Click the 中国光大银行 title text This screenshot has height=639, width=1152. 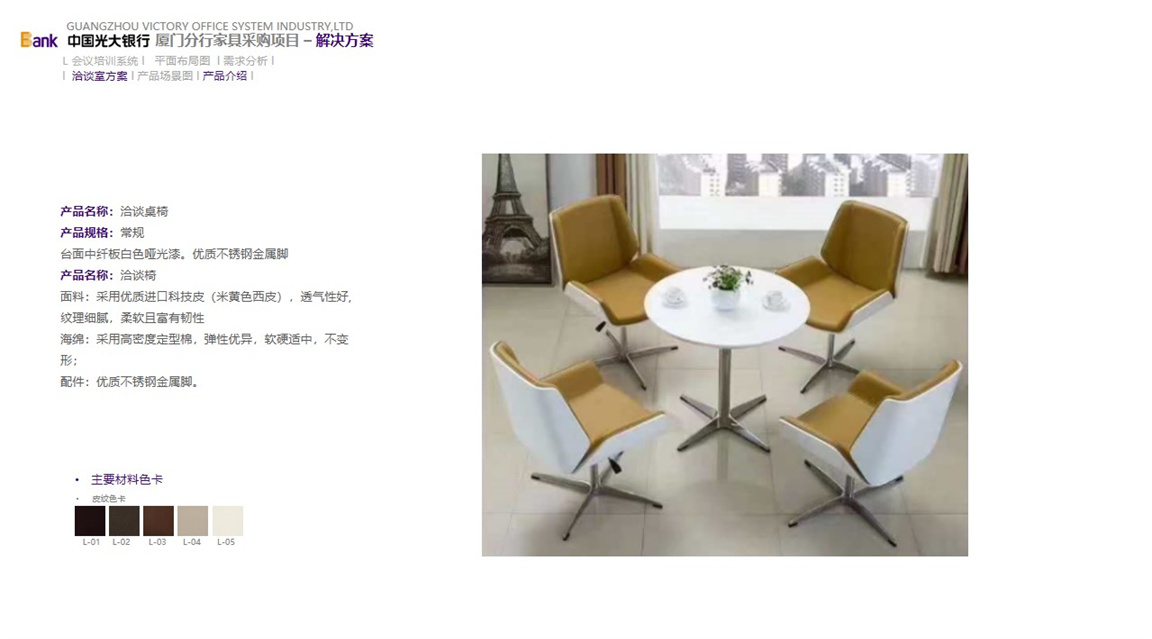[x=109, y=41]
